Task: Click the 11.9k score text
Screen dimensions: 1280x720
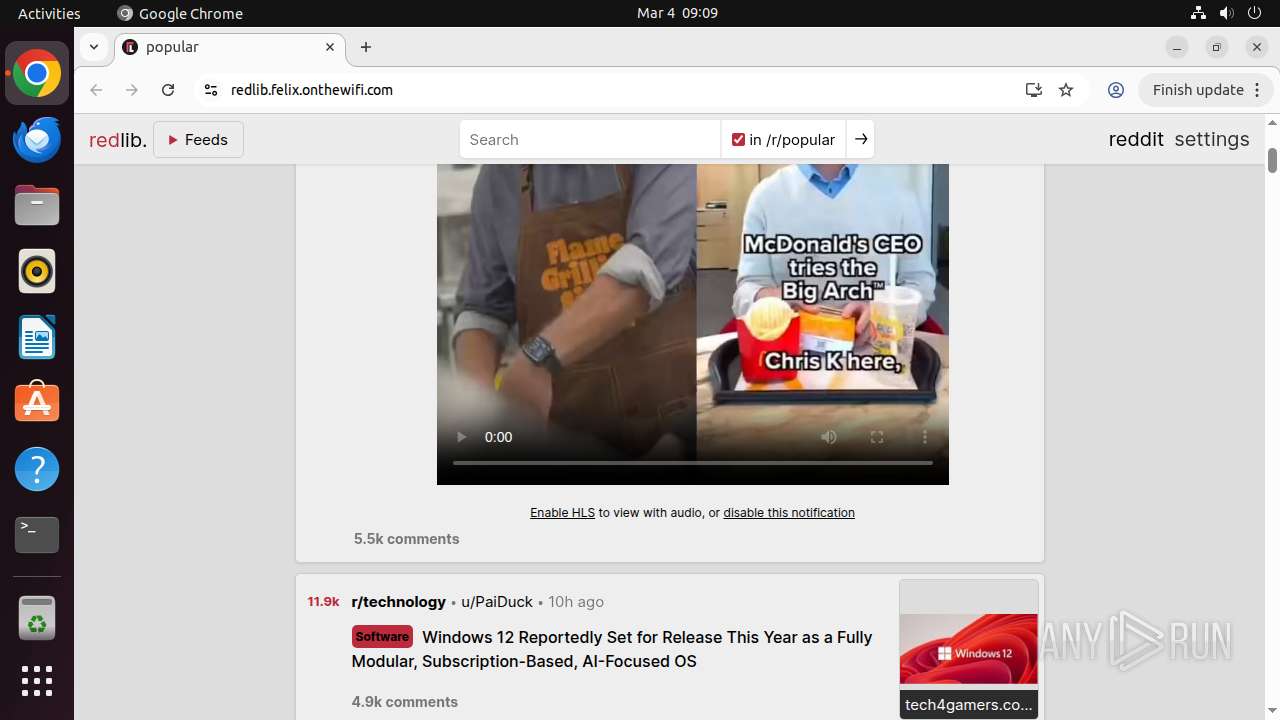Action: (x=323, y=602)
